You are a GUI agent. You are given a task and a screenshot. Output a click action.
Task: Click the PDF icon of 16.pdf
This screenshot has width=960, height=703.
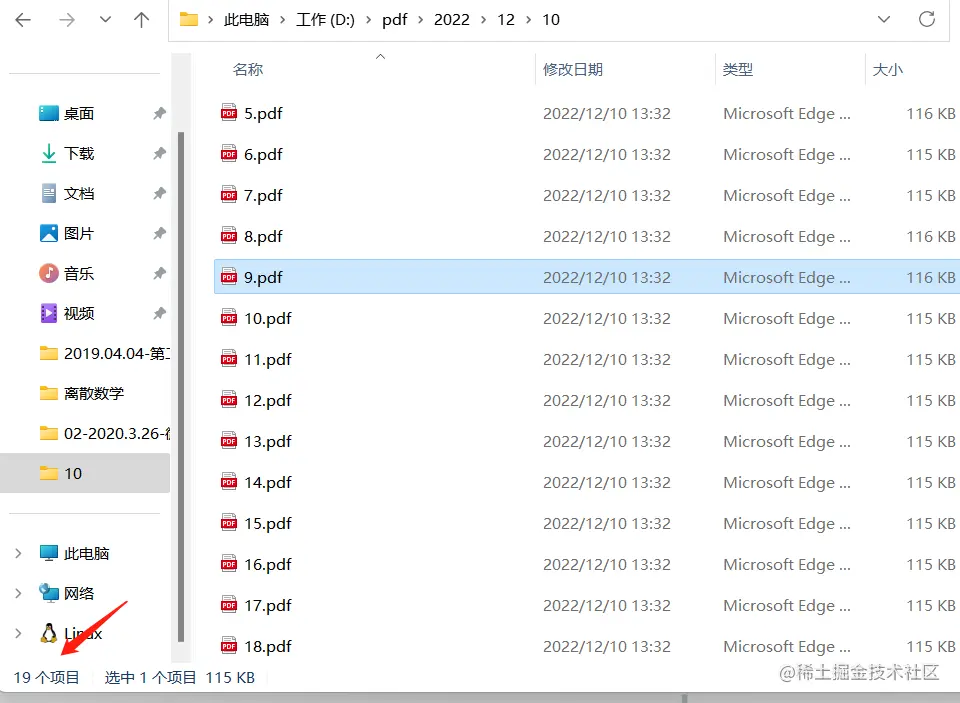[x=229, y=564]
